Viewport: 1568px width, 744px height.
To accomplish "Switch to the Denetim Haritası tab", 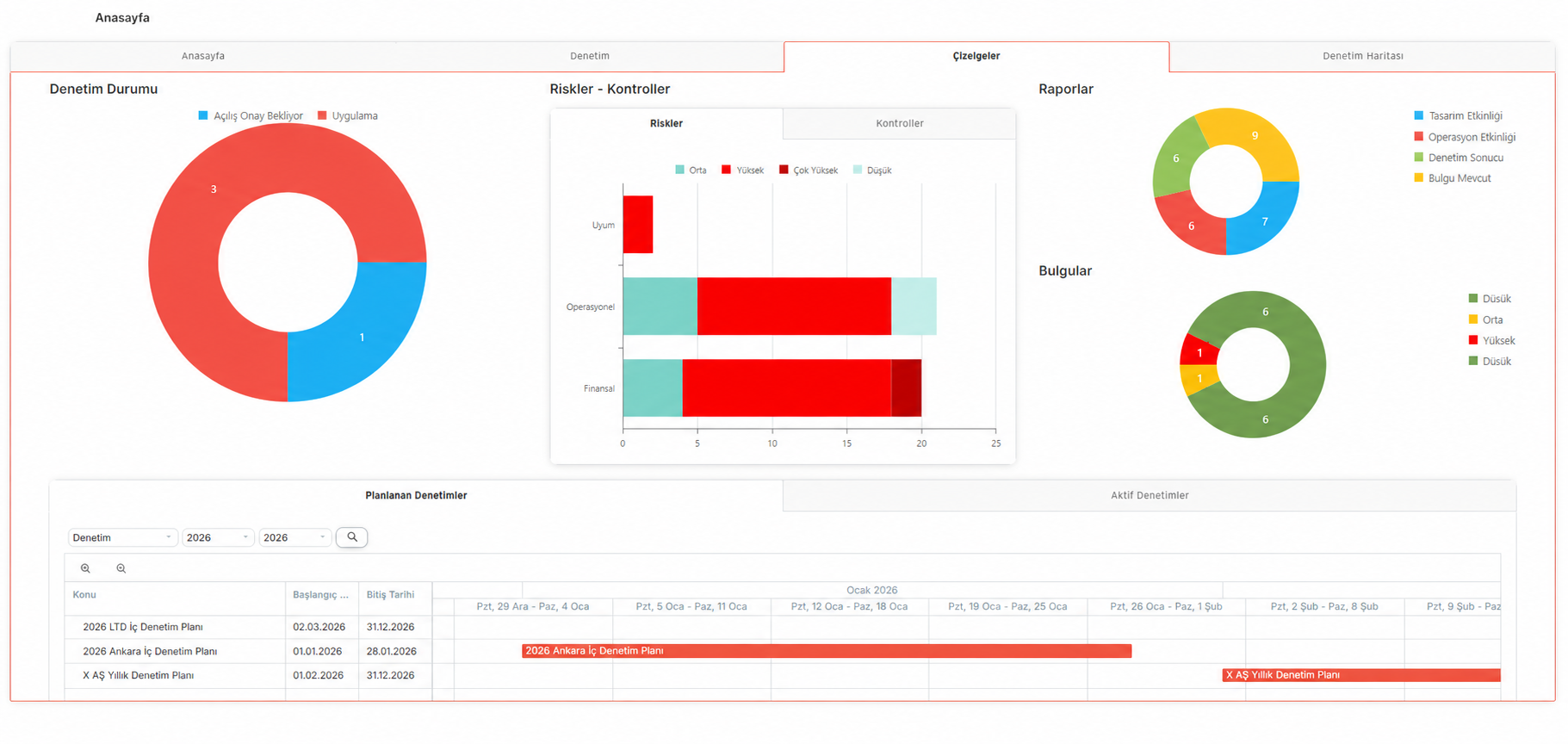I will 1362,56.
